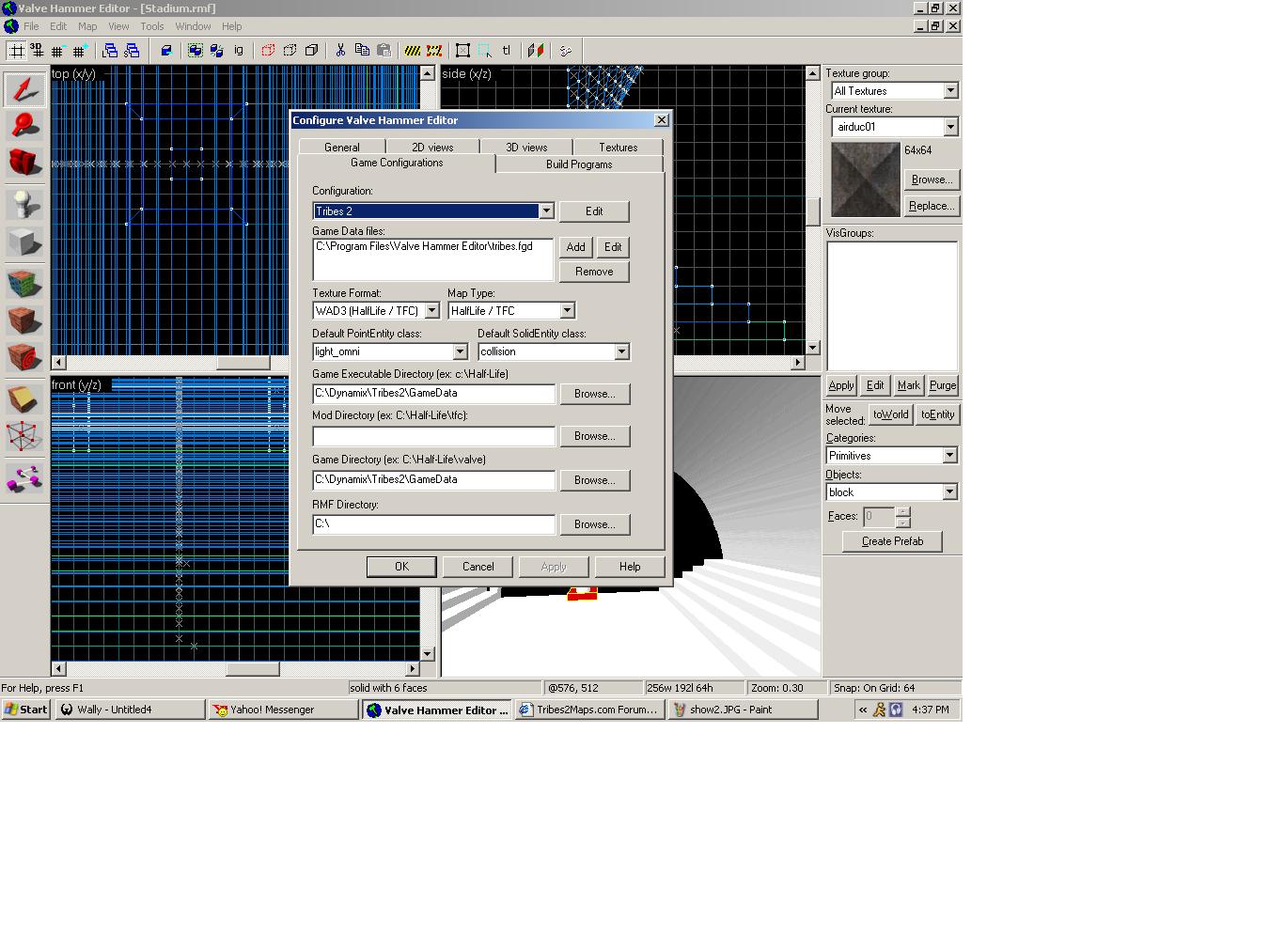Toggle select-by-handles button
This screenshot has width=1269, height=952.
[x=463, y=51]
